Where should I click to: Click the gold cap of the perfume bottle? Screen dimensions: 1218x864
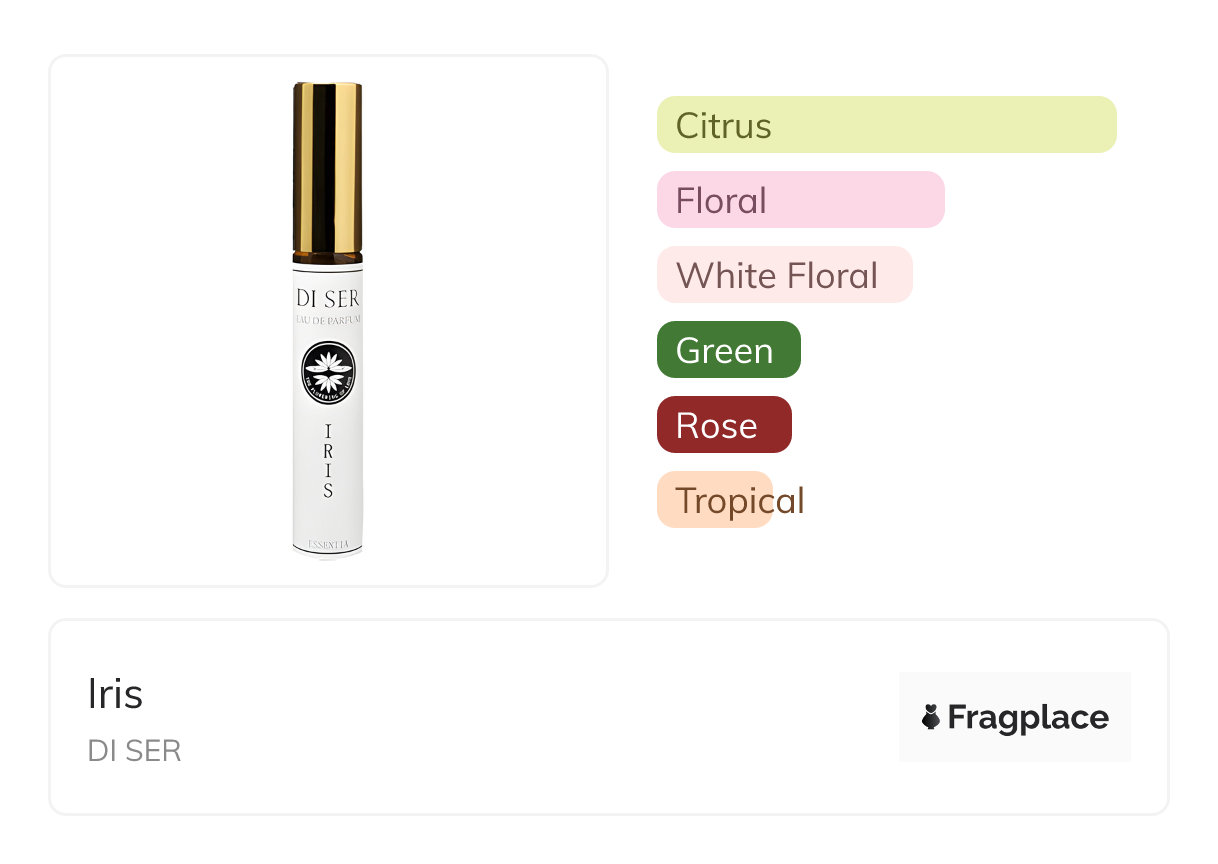pos(327,168)
